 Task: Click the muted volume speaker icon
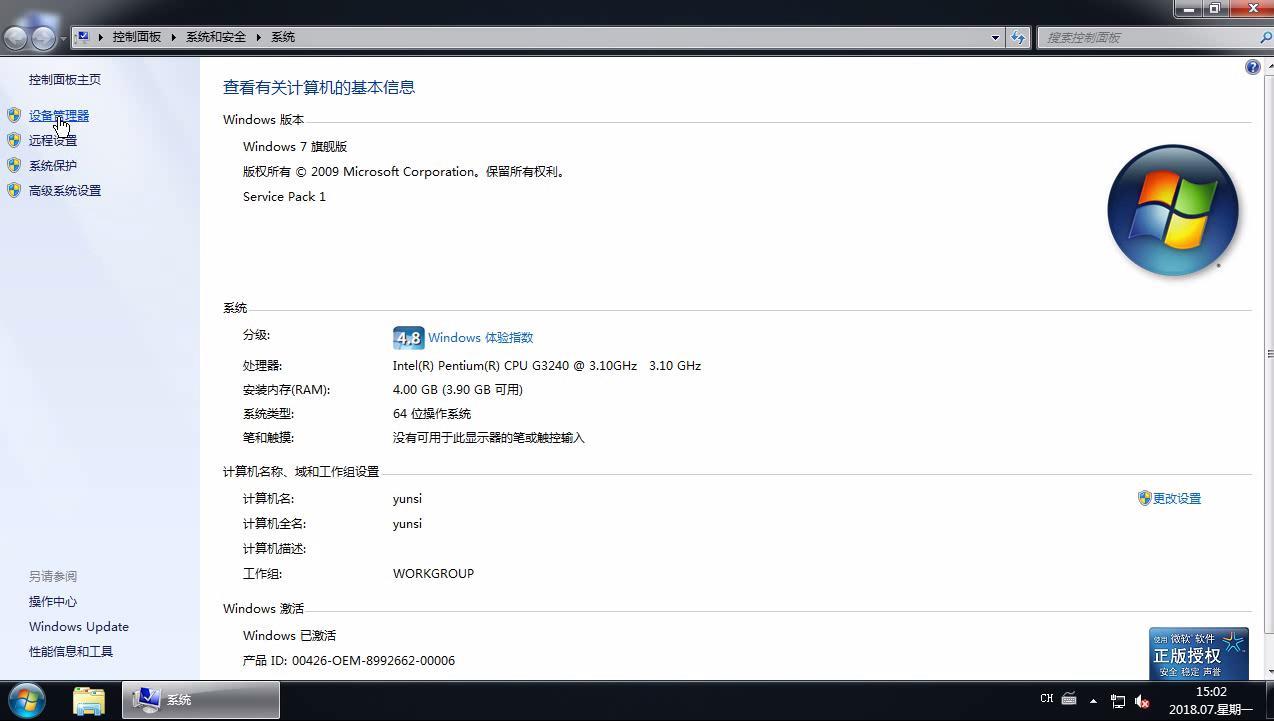point(1142,701)
